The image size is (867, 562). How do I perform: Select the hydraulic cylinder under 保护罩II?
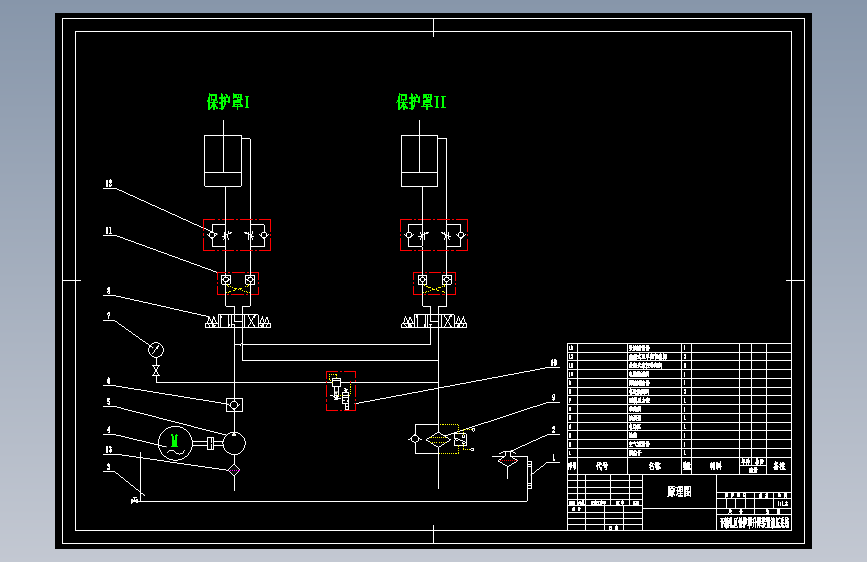(420, 161)
